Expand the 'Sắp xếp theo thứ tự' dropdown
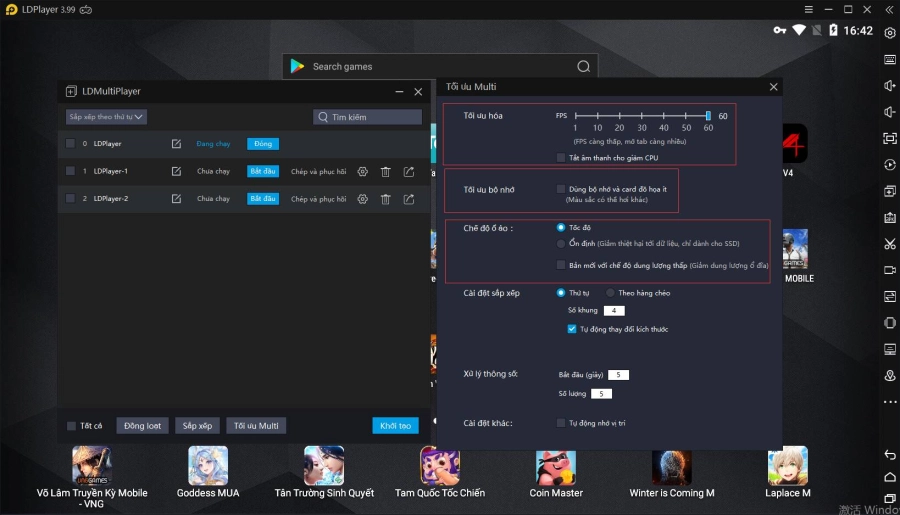 coord(106,117)
